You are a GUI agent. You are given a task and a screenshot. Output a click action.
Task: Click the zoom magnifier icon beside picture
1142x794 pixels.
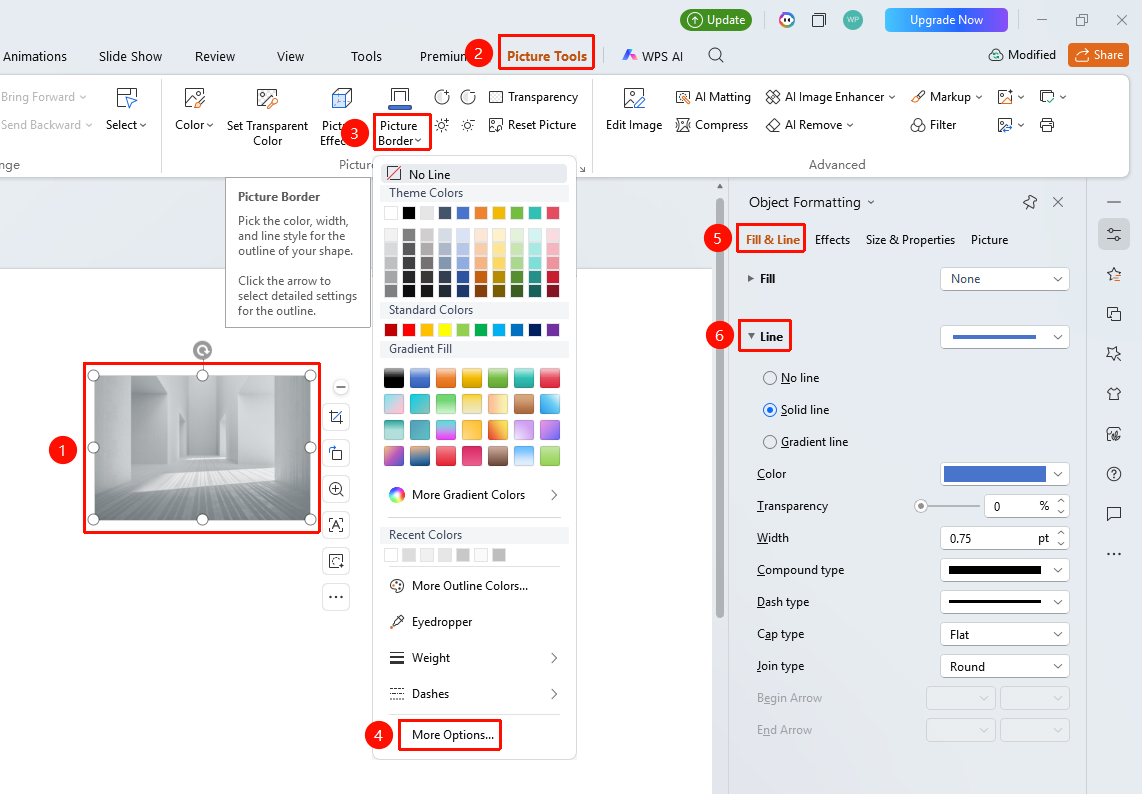336,489
